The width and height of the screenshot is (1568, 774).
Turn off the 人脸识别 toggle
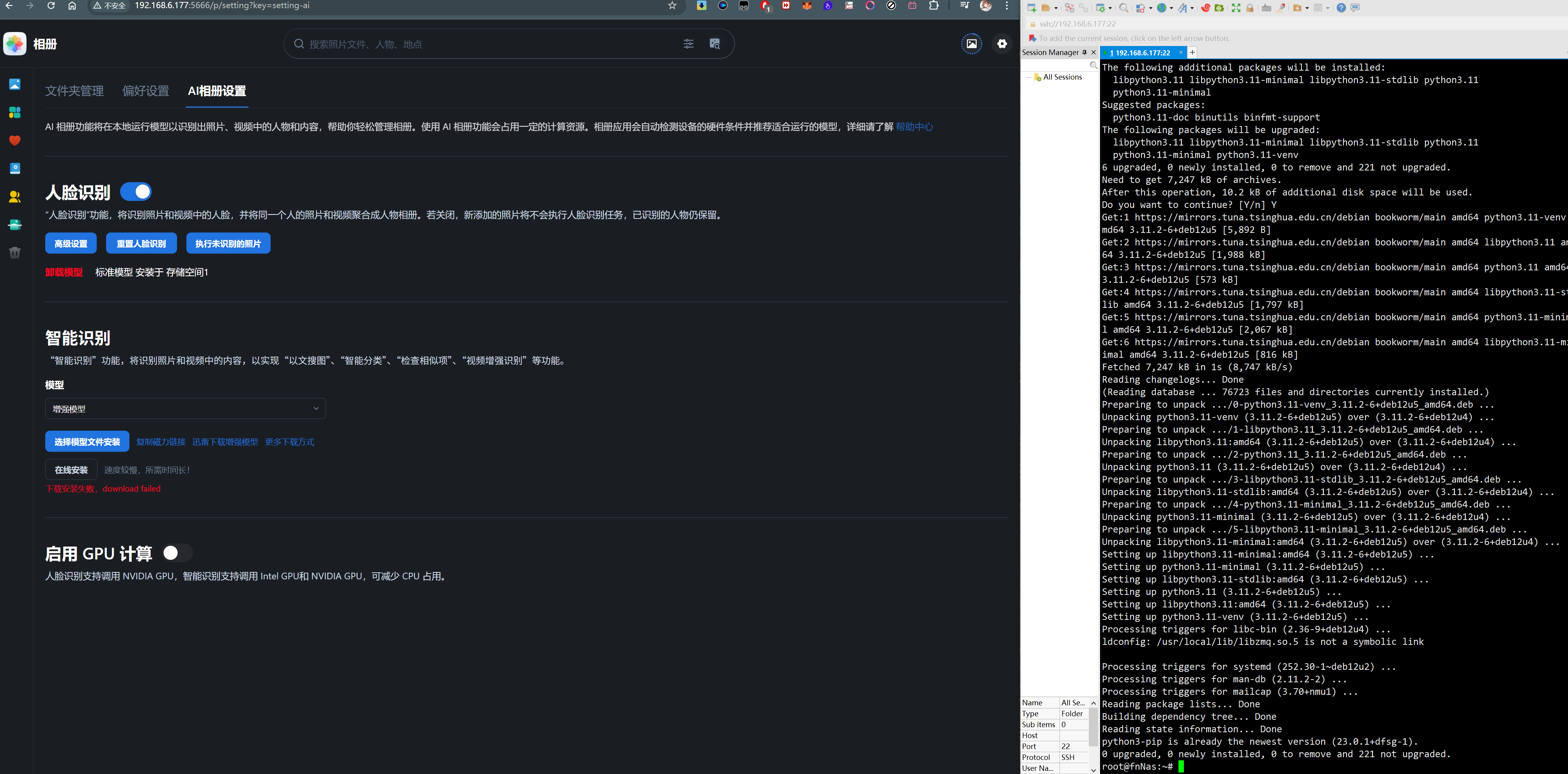(136, 192)
